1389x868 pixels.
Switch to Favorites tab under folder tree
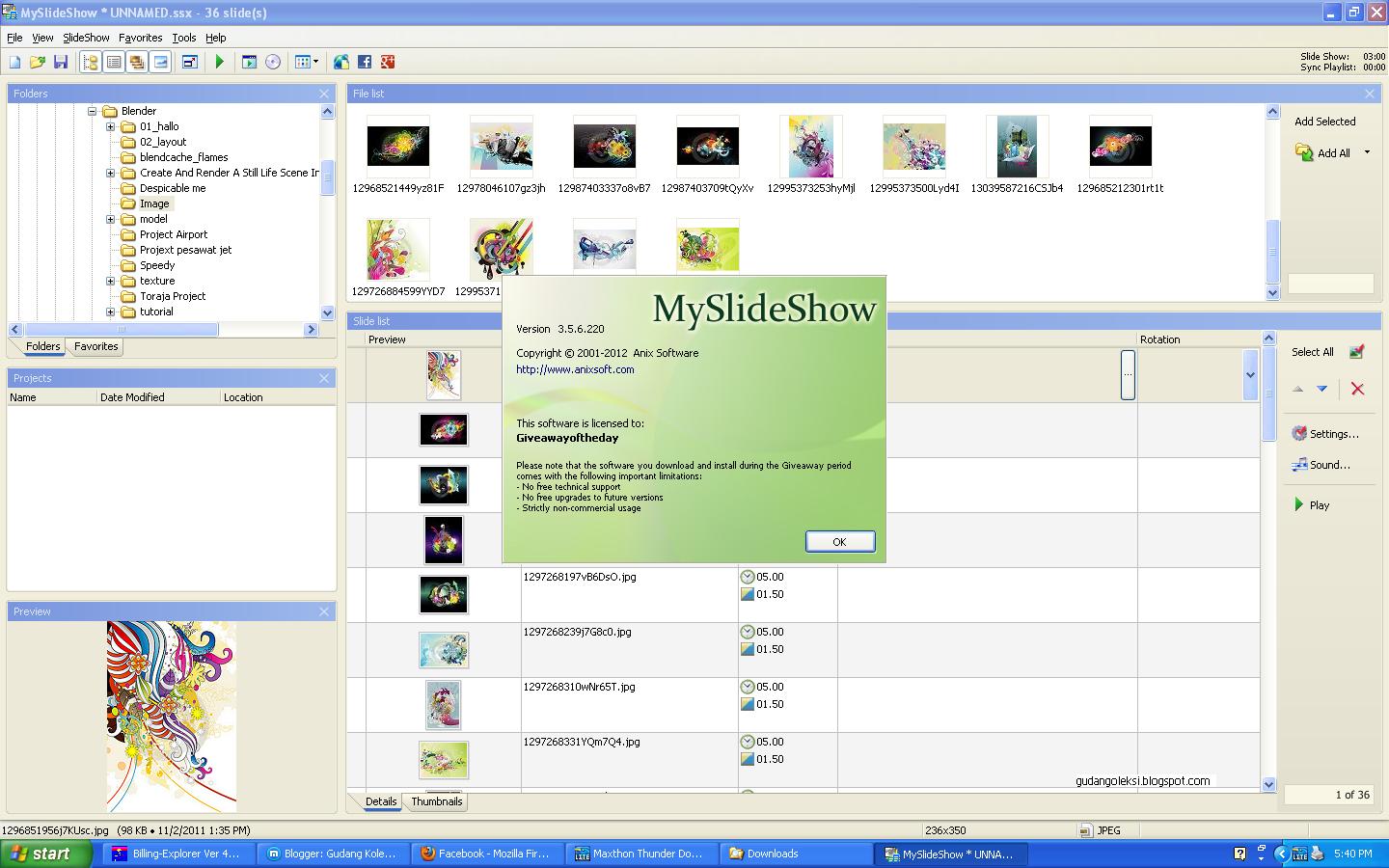95,346
